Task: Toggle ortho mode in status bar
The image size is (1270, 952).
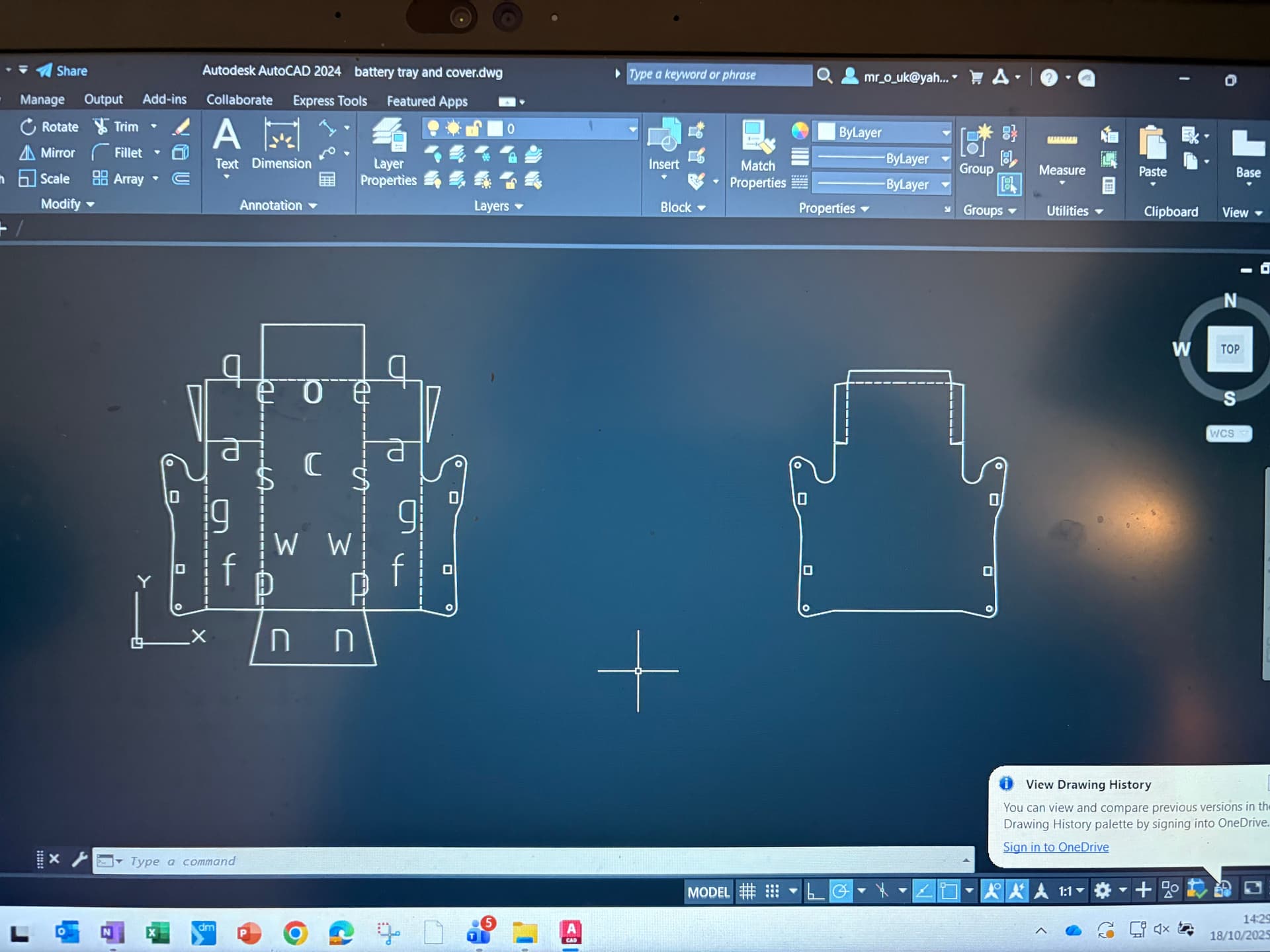Action: [x=815, y=891]
